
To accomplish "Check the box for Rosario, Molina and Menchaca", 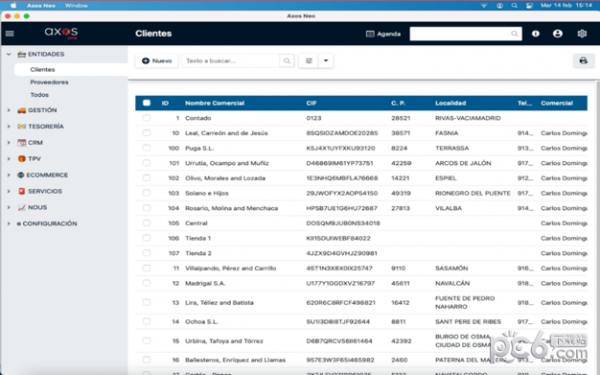I will (146, 208).
